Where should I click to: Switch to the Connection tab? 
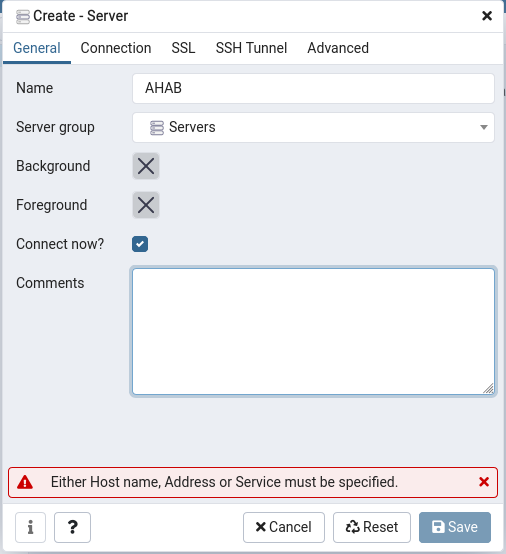[x=116, y=48]
